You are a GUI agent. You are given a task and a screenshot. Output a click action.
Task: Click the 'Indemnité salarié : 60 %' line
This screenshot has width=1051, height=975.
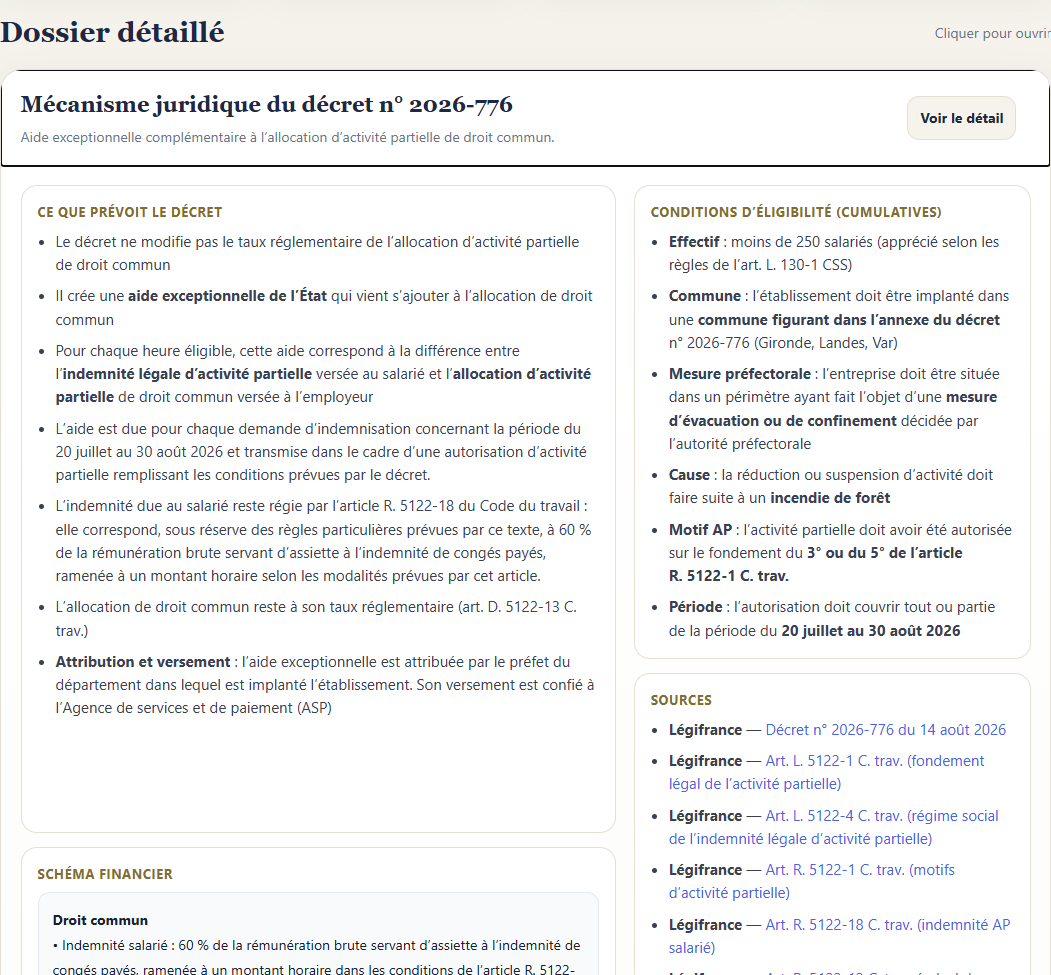316,957
